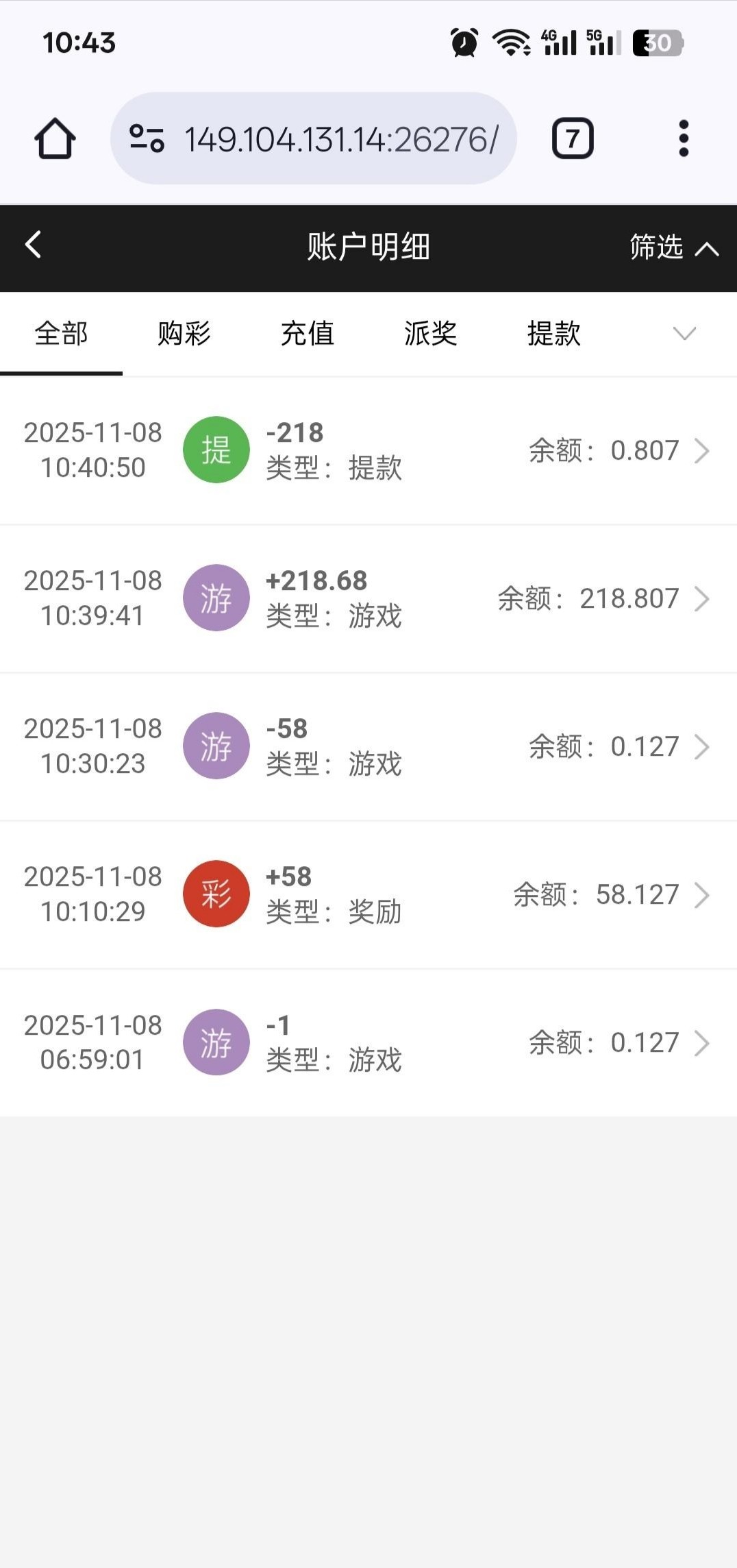737x1568 pixels.
Task: Tap the purple 游 icon for -58 entry
Action: [216, 746]
